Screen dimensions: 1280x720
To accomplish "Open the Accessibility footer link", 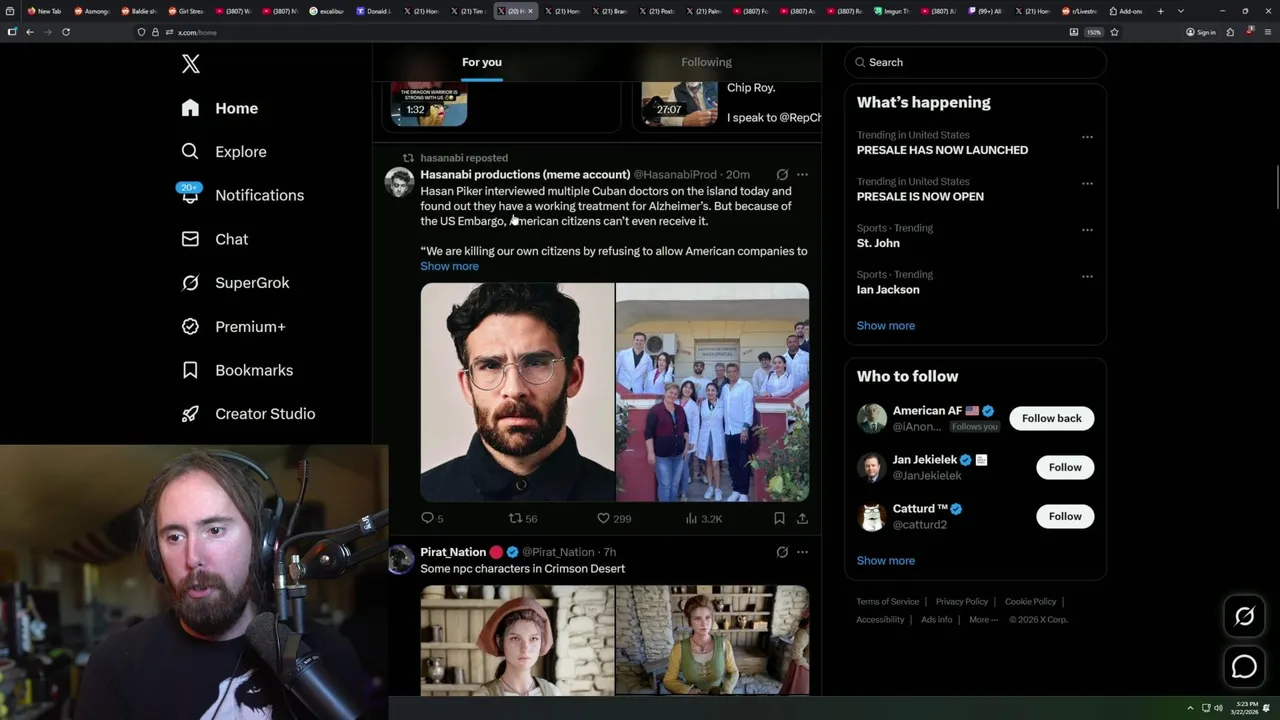I will click(880, 620).
